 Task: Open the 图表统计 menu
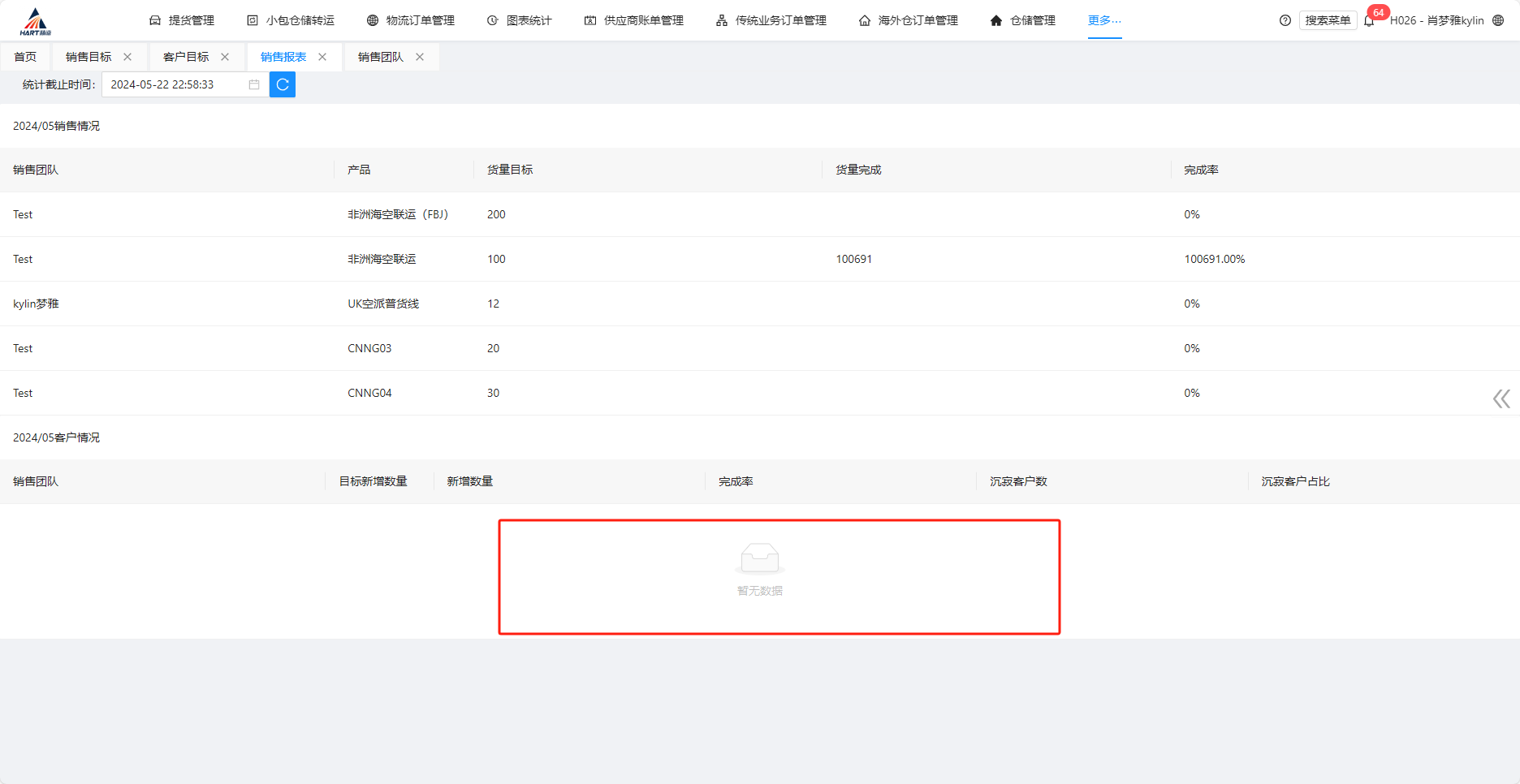click(x=520, y=20)
